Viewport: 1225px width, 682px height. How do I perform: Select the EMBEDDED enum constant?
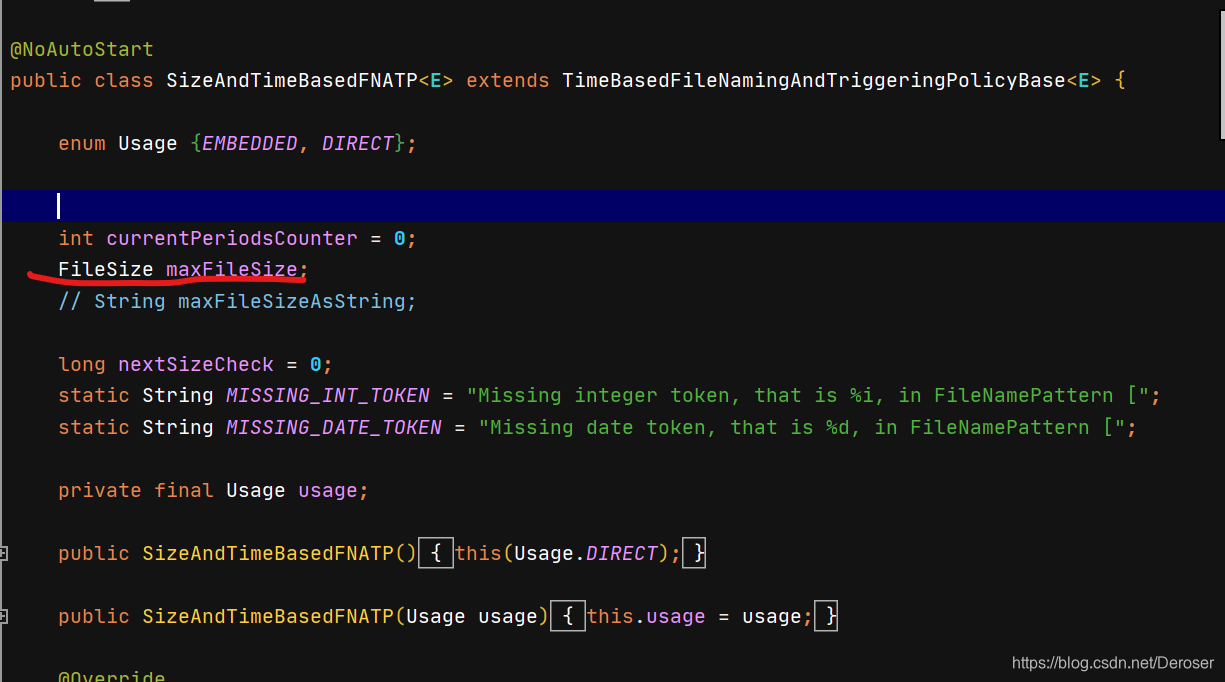(250, 143)
